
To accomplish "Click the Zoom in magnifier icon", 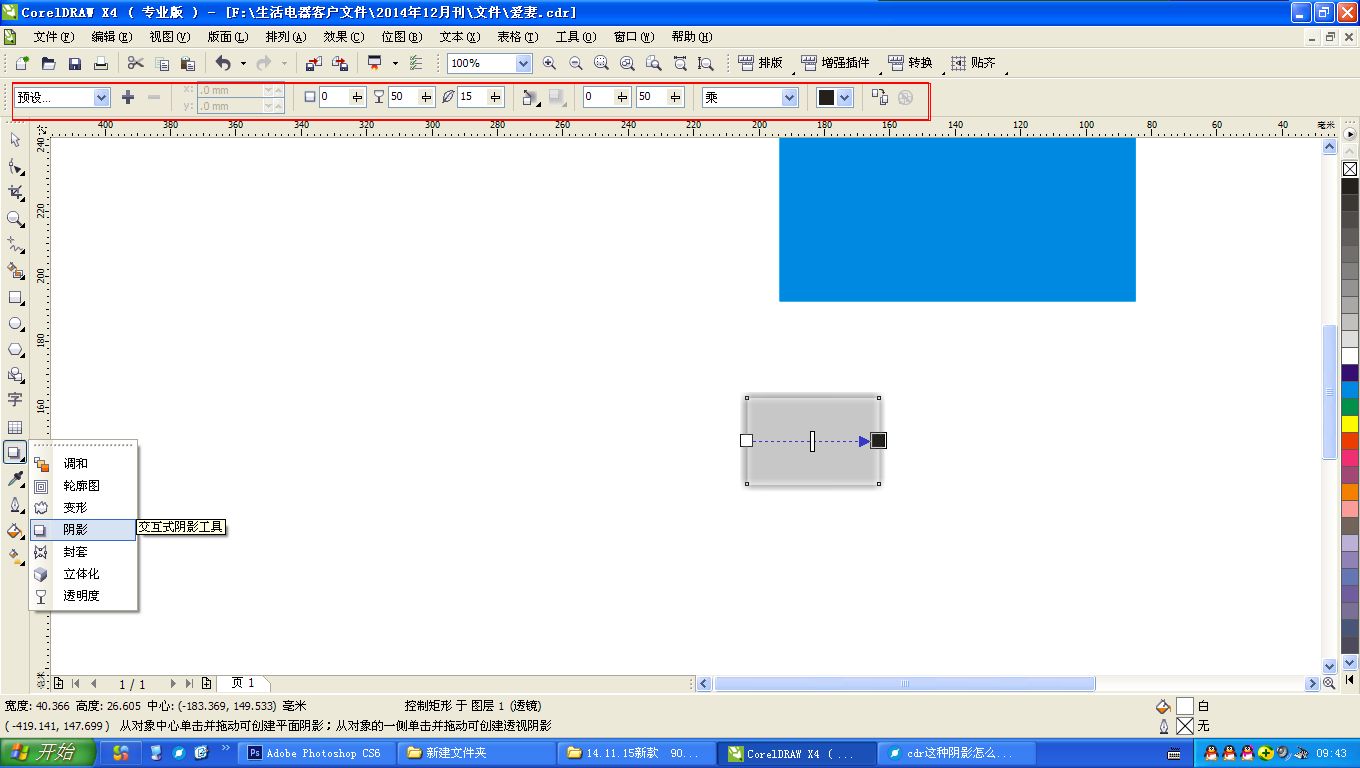I will (x=549, y=63).
